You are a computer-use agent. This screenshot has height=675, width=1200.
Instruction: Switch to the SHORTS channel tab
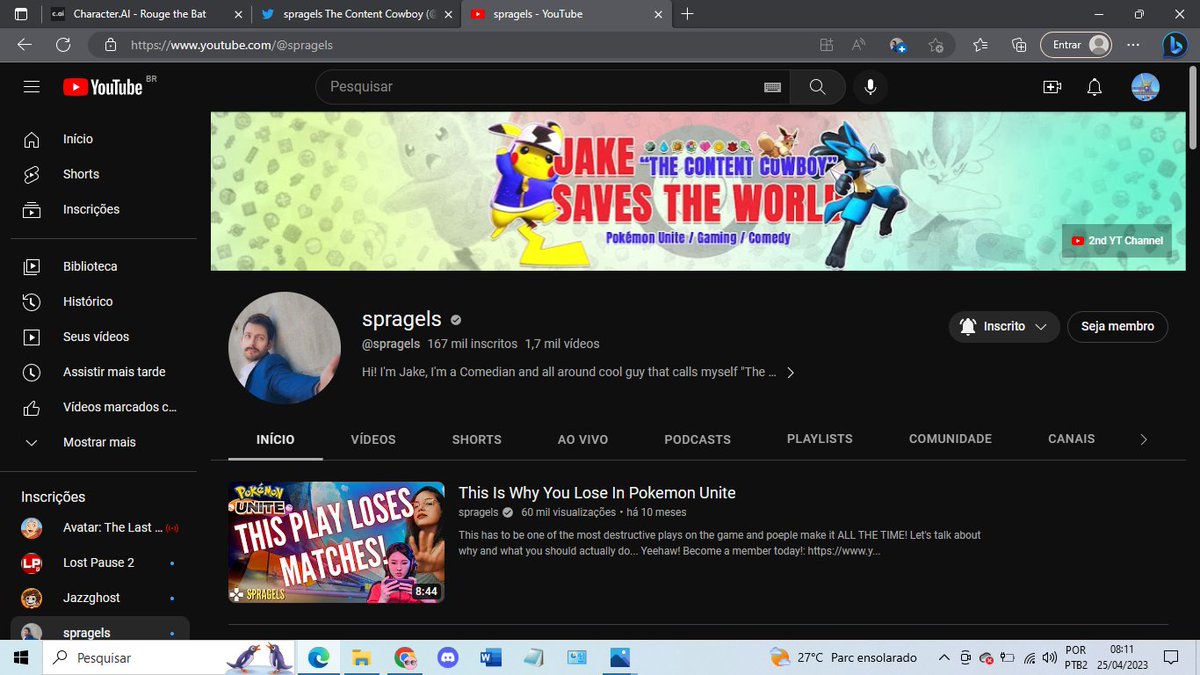click(x=477, y=439)
